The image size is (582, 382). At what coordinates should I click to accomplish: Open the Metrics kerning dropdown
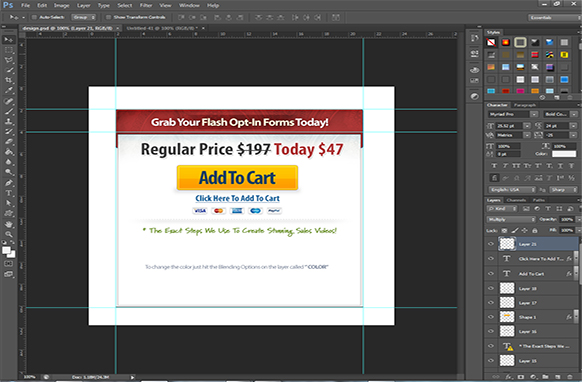(513, 135)
